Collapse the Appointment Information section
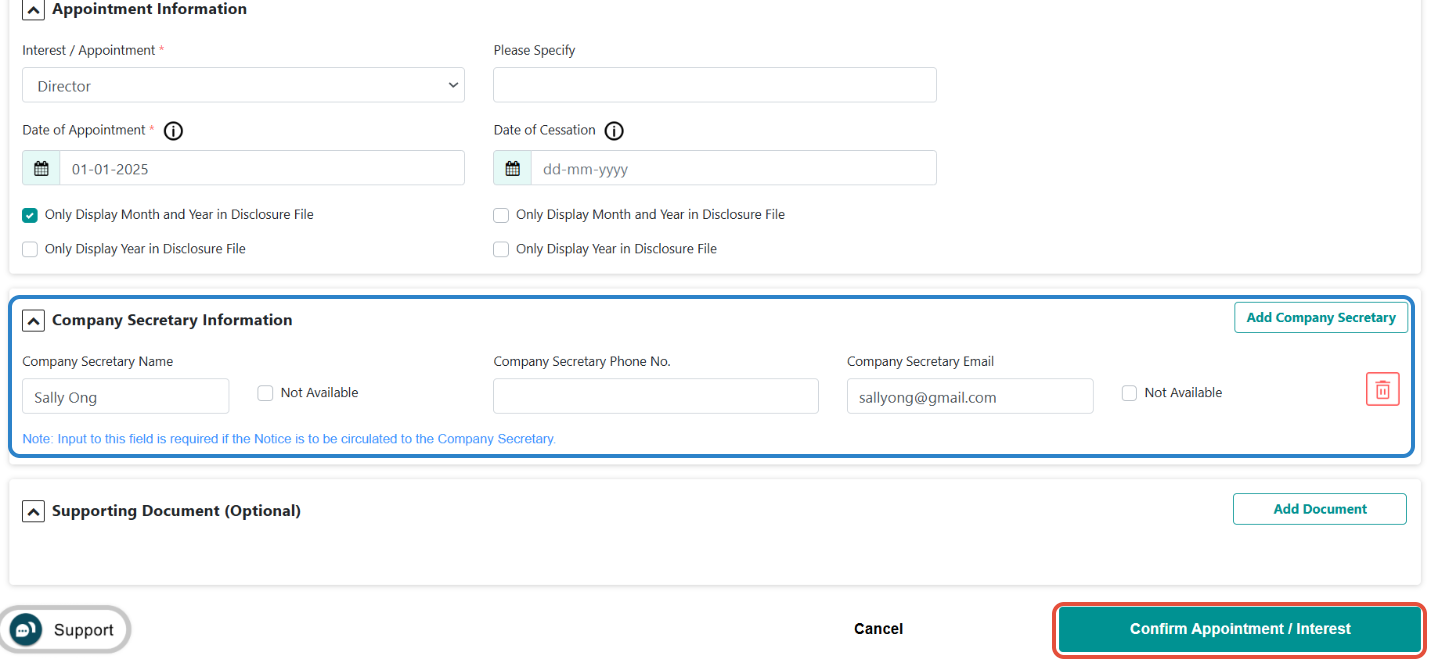Image resolution: width=1431 pixels, height=663 pixels. tap(34, 10)
